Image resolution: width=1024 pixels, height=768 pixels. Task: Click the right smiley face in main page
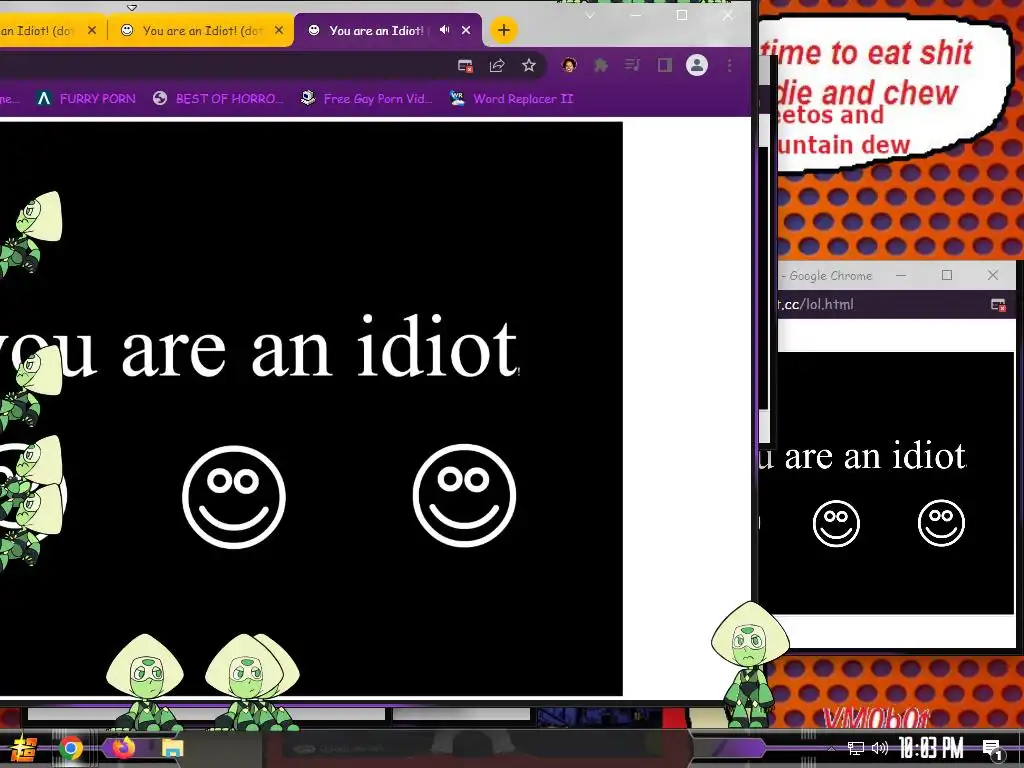[x=464, y=495]
